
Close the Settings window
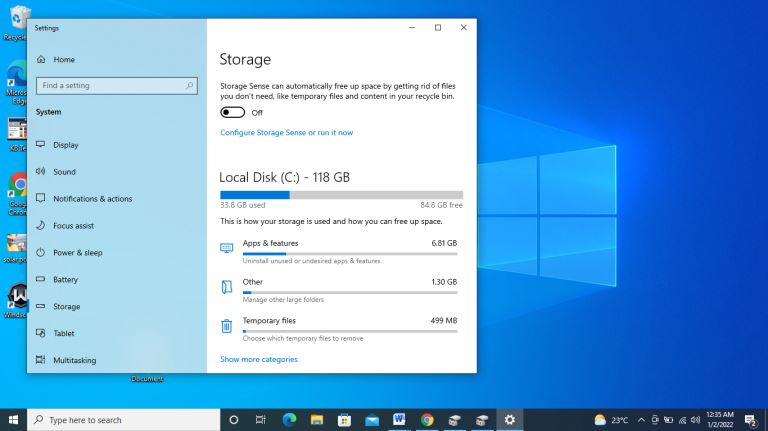tap(463, 28)
